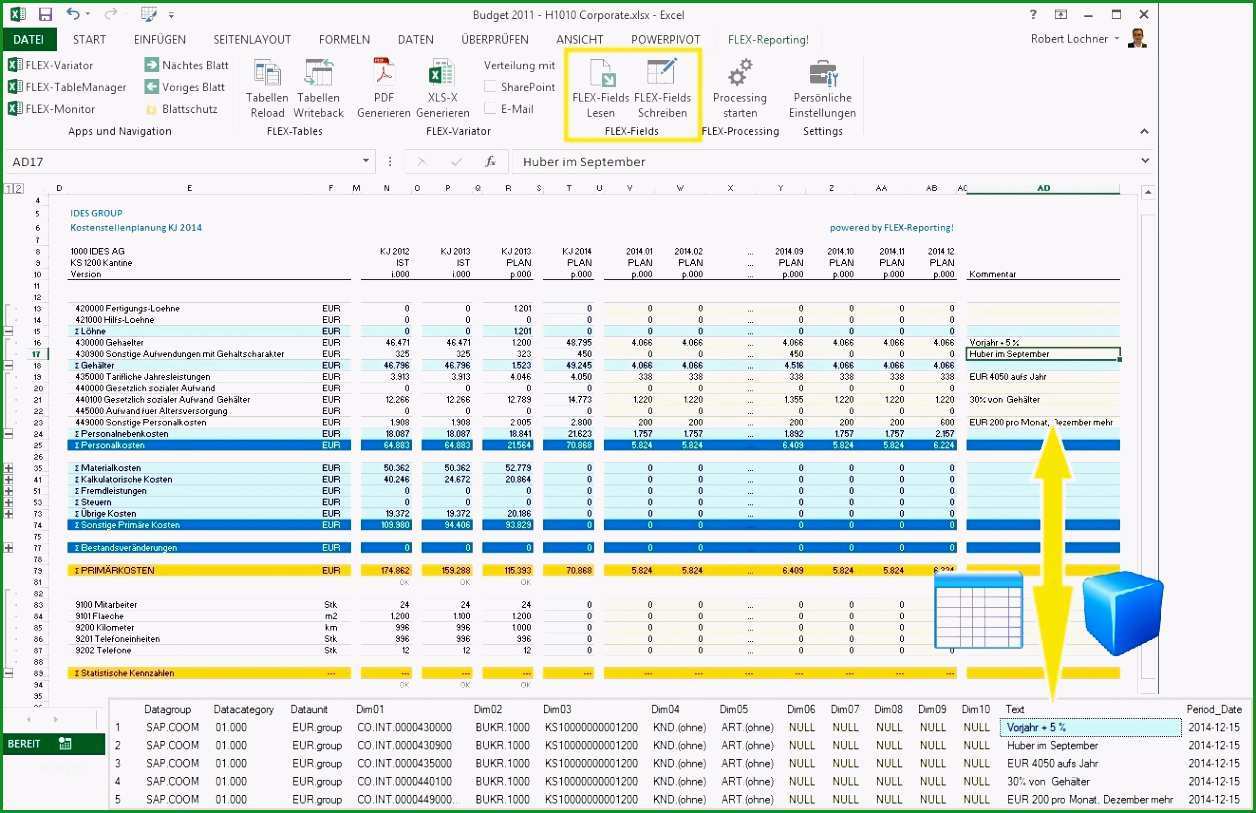This screenshot has height=813, width=1256.
Task: Expand the formula bar
Action: click(x=1145, y=162)
